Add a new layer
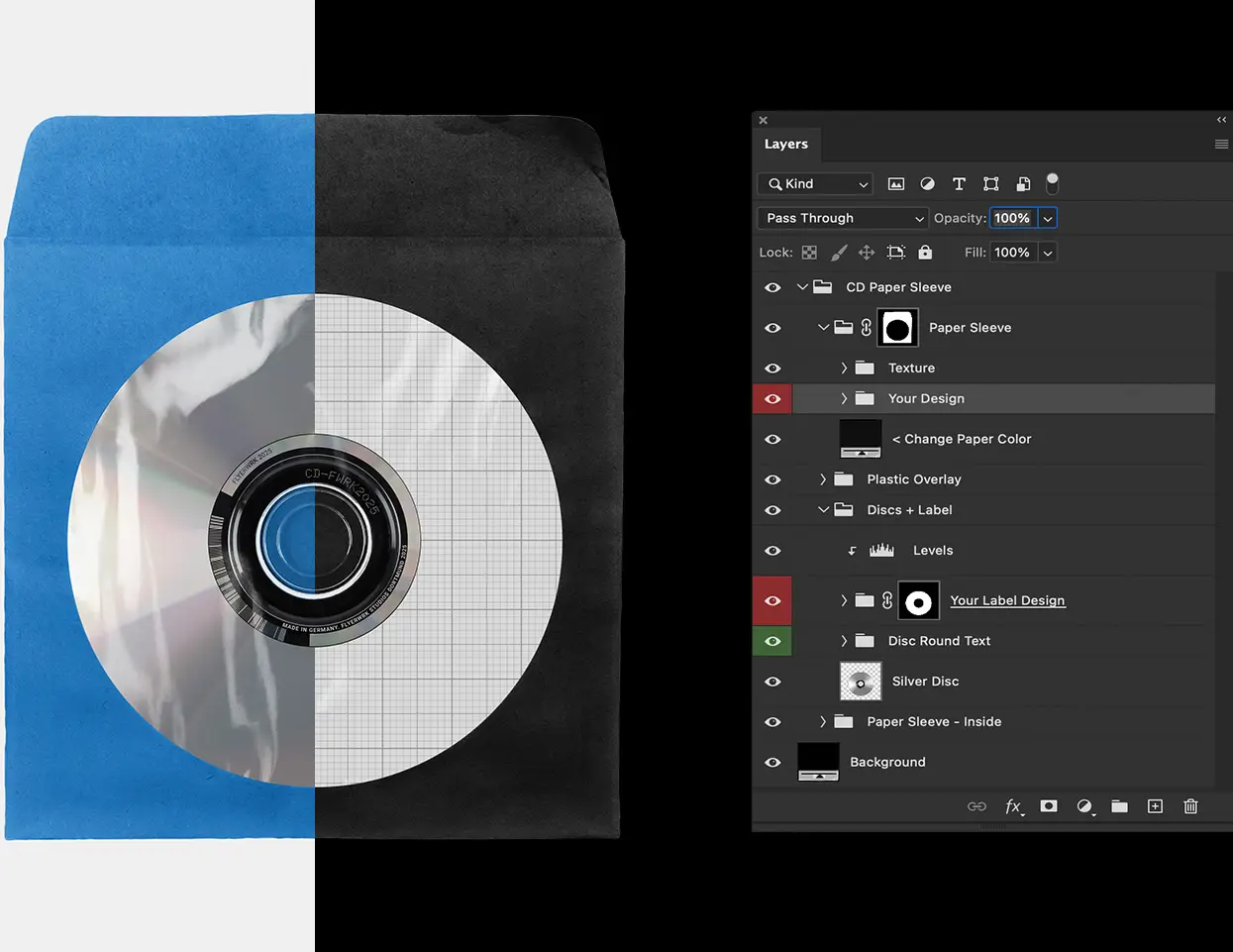The width and height of the screenshot is (1233, 952). click(x=1155, y=806)
